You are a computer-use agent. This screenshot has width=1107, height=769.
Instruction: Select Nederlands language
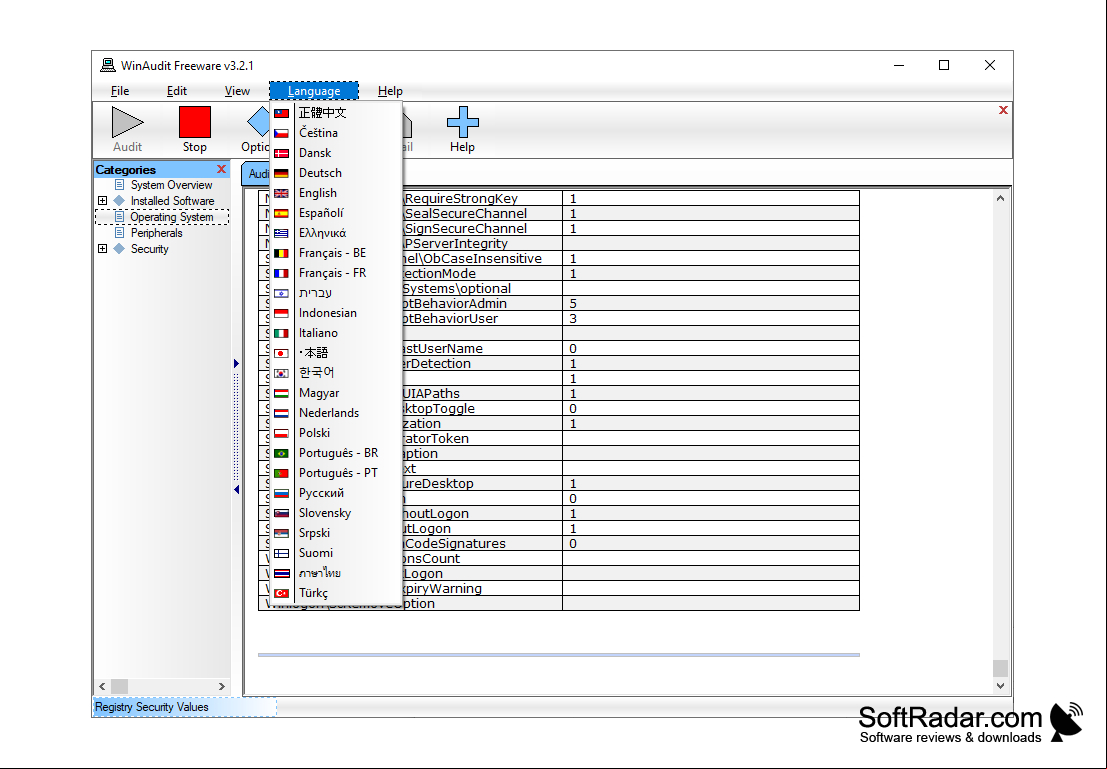336,413
